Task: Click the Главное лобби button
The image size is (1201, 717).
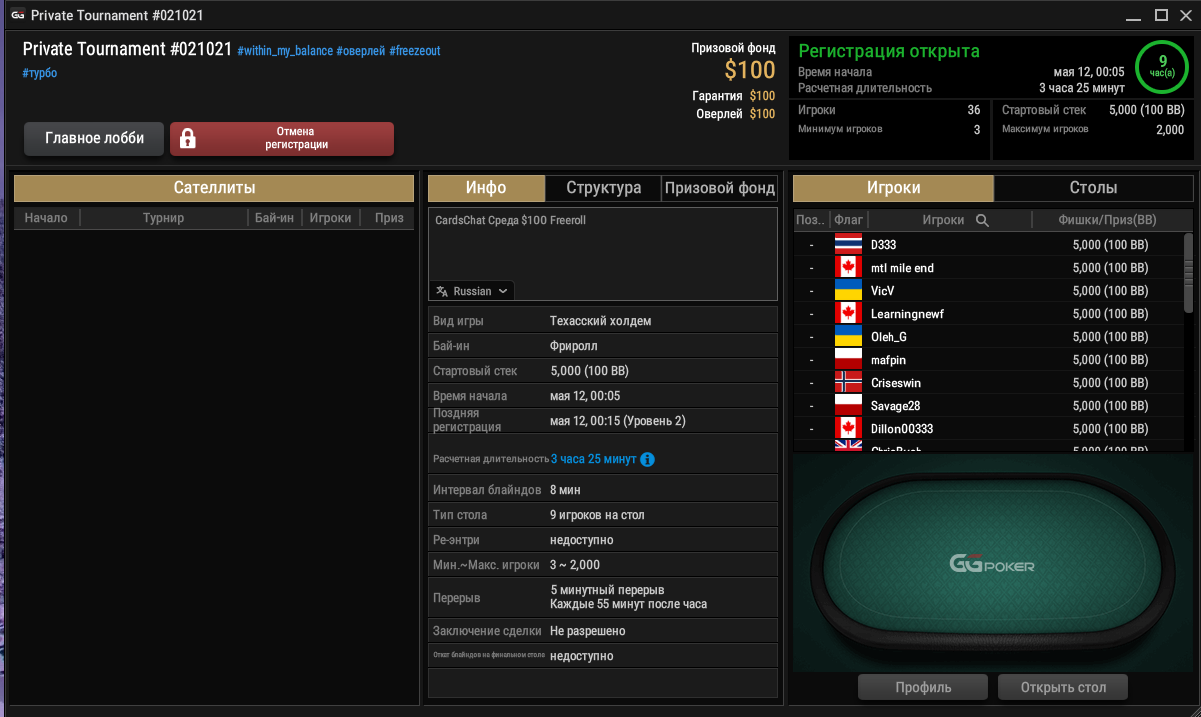Action: coord(94,139)
